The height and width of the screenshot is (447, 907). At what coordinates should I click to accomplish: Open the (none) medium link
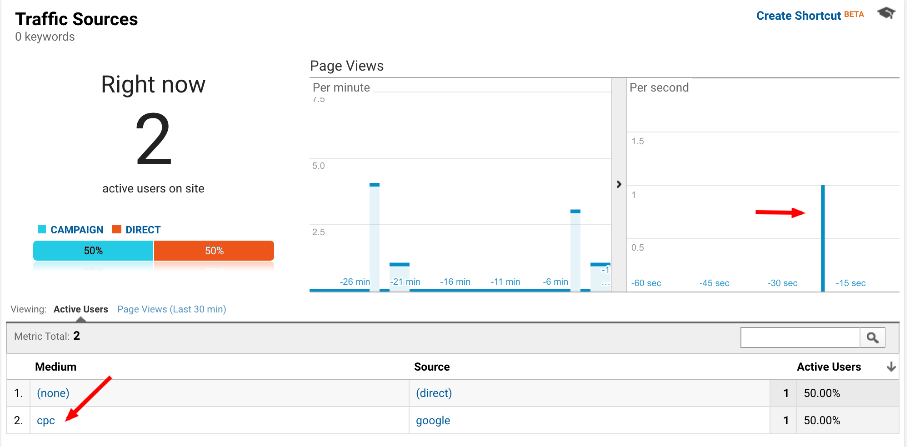point(54,394)
